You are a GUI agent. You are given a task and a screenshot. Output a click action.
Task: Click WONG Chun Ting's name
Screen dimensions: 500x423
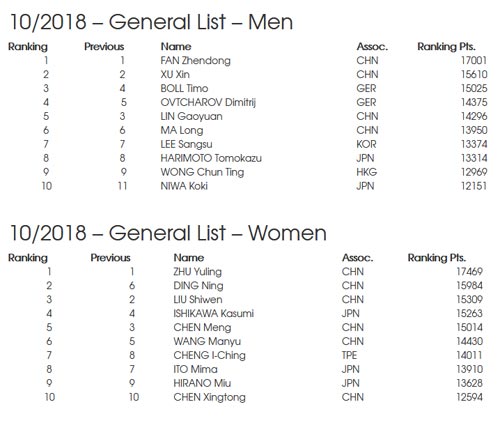(202, 172)
